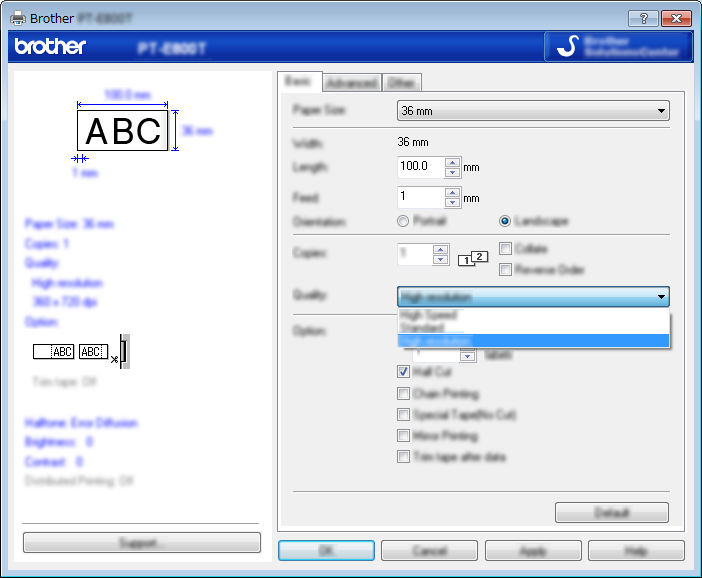Switch to the Basic tab

(299, 81)
